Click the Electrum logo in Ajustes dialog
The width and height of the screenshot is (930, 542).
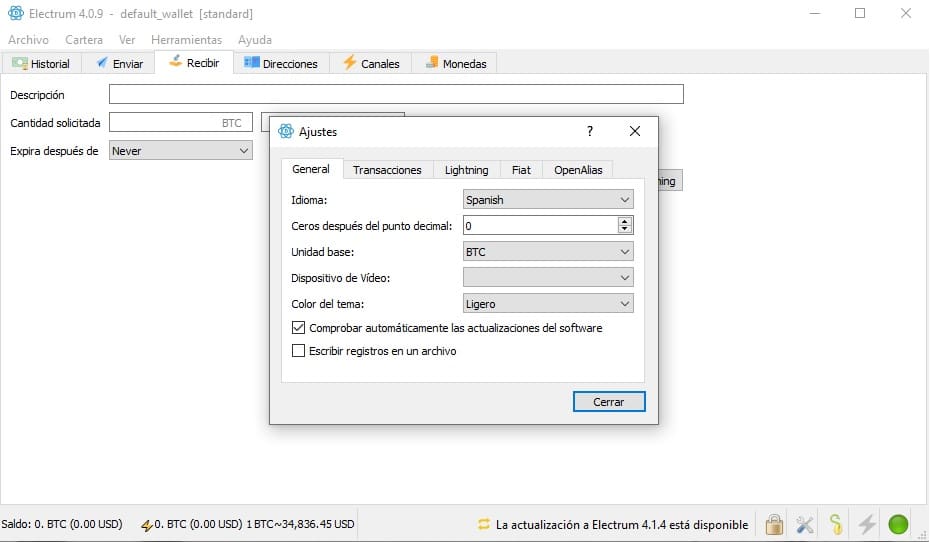286,132
